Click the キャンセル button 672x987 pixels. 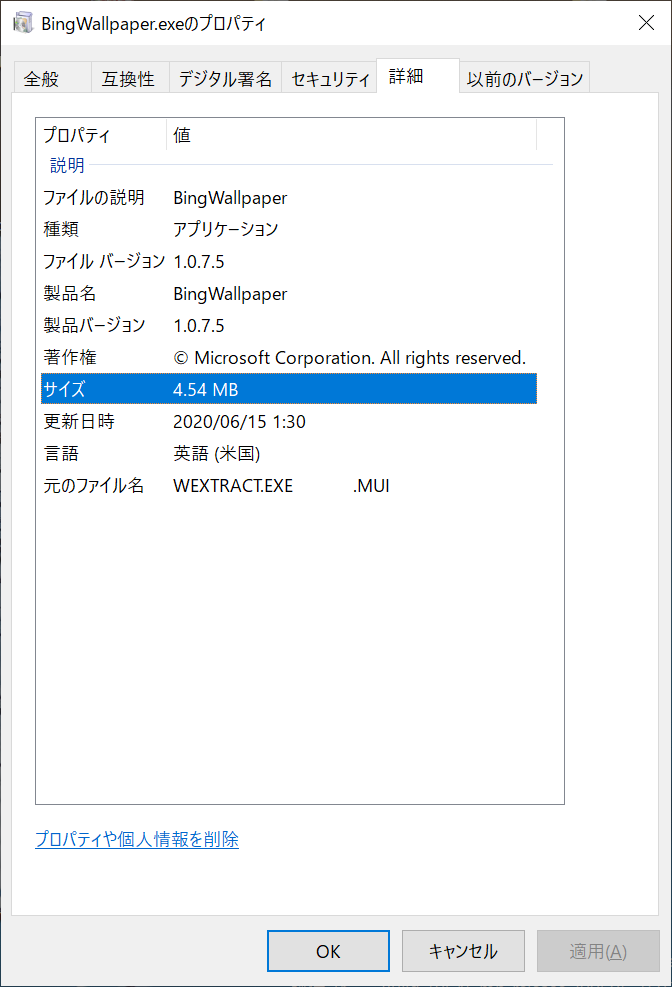(x=463, y=950)
